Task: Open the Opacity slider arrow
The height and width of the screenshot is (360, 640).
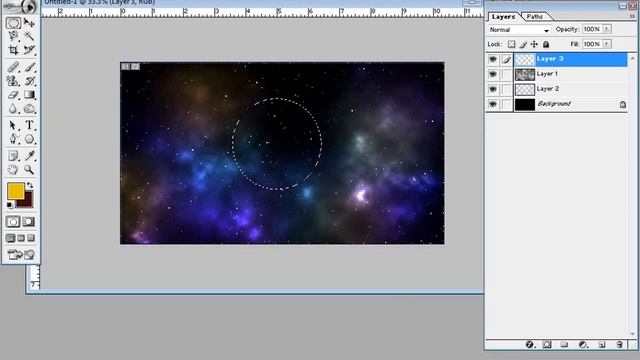Action: coord(607,29)
